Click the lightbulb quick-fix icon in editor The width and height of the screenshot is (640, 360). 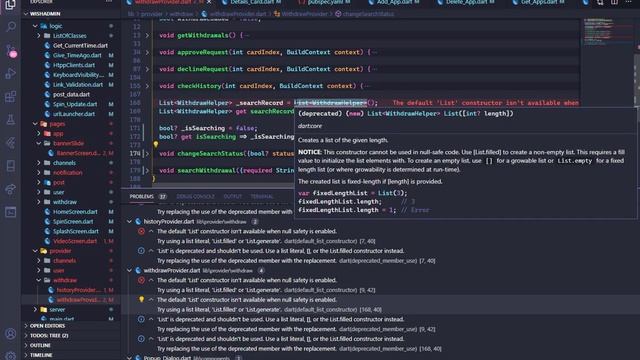click(x=156, y=144)
